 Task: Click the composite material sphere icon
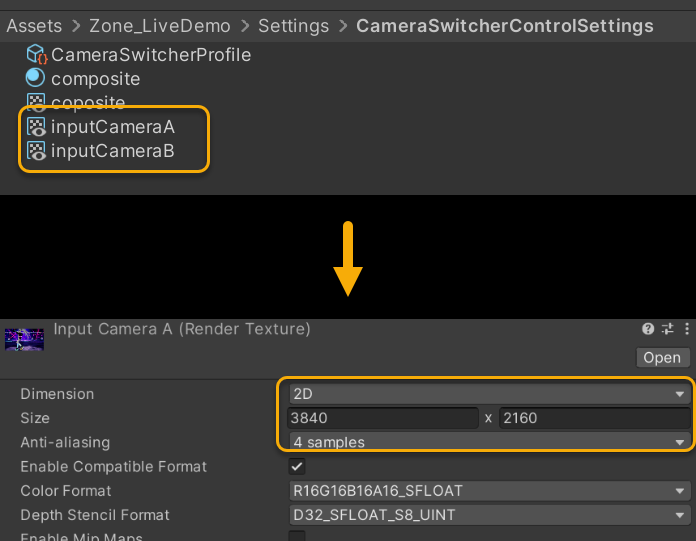click(x=36, y=79)
